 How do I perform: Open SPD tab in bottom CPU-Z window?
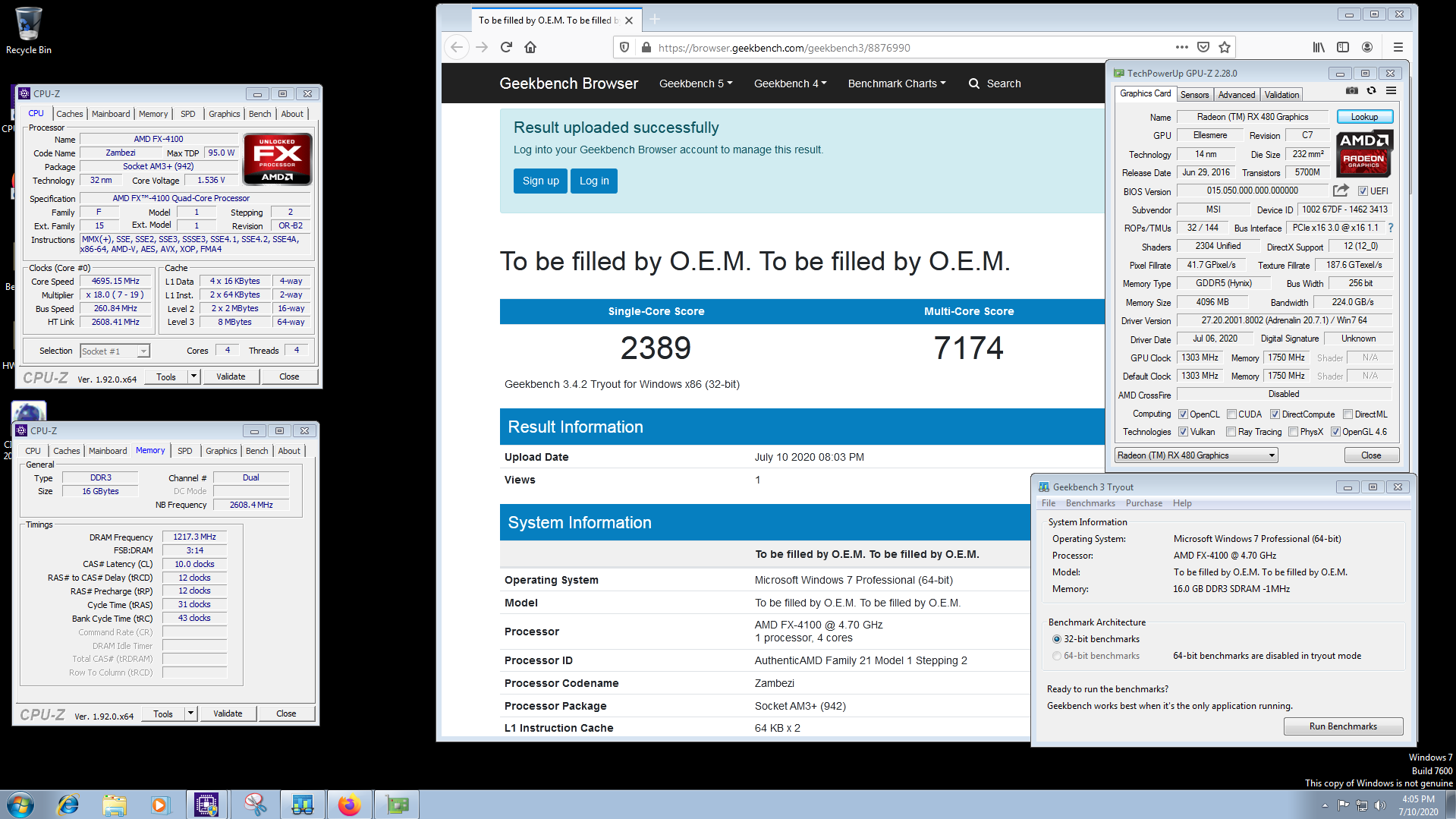184,451
